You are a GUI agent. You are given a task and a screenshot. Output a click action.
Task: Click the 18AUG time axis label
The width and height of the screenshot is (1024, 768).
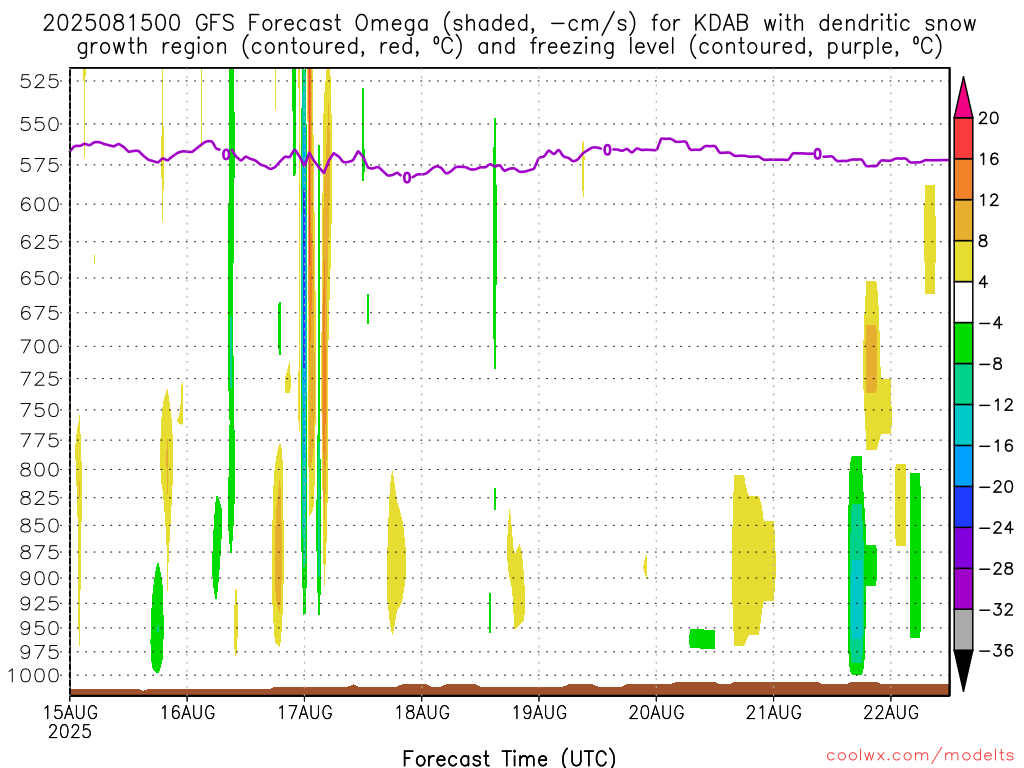(x=422, y=712)
